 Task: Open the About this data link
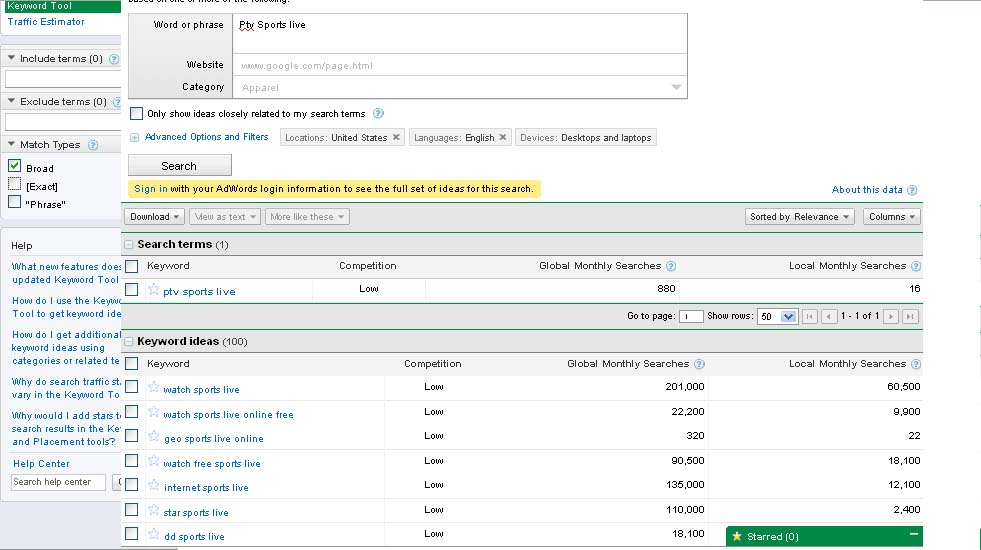(867, 190)
